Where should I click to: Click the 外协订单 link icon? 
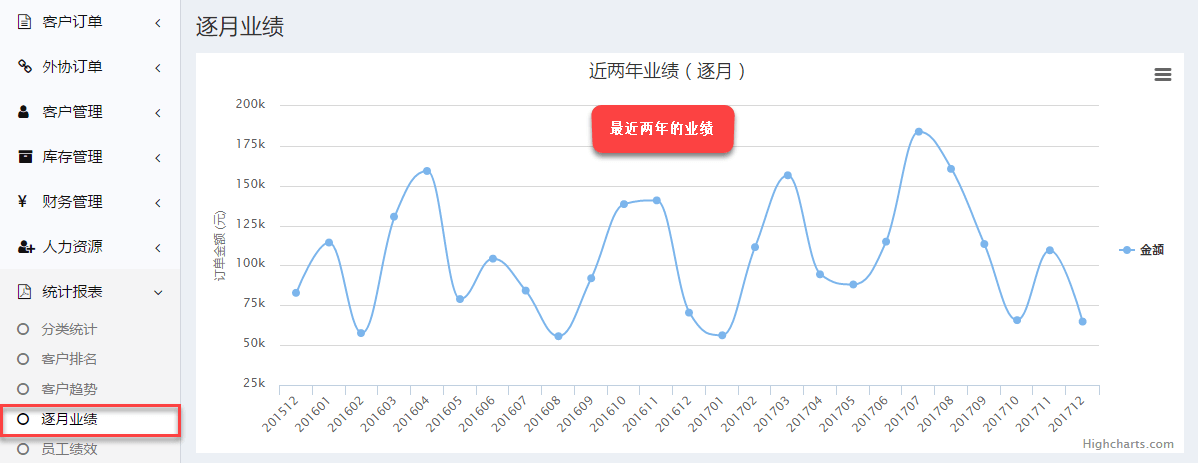(24, 67)
